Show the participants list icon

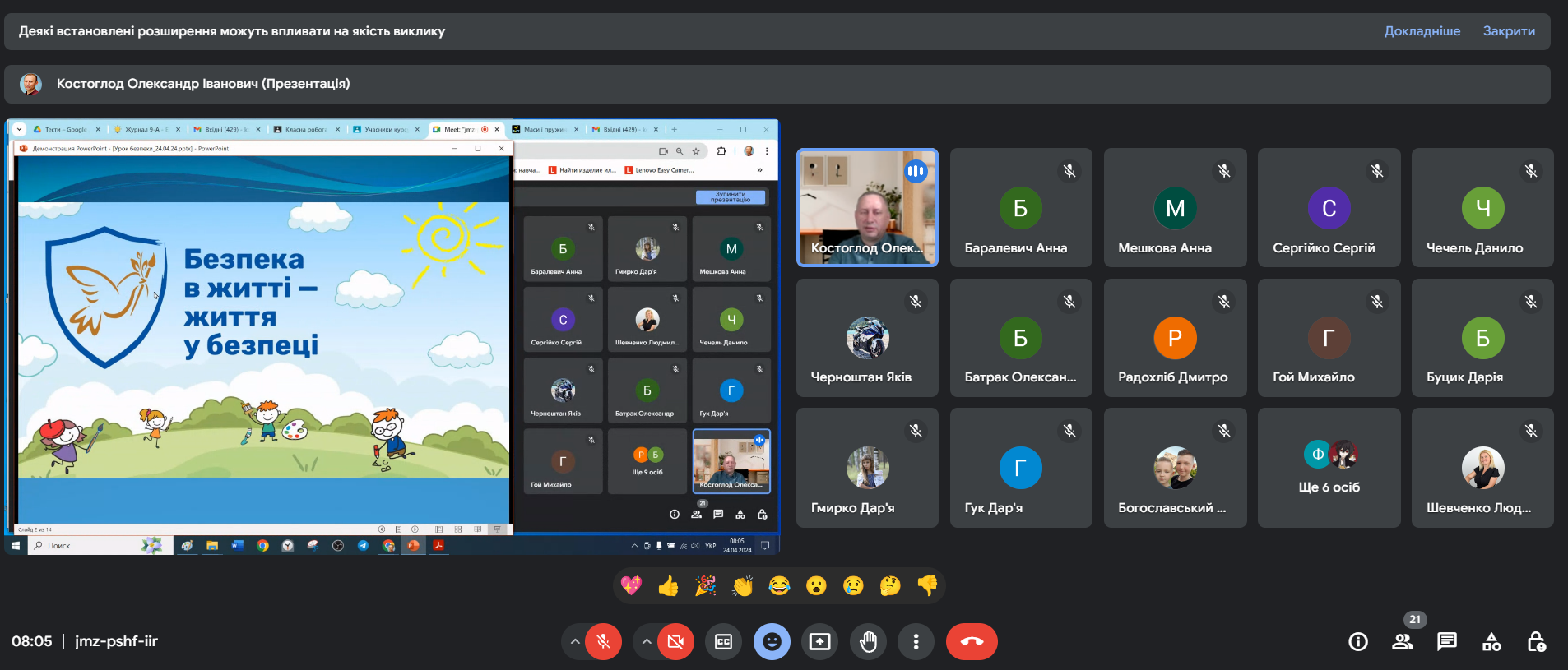point(1403,642)
